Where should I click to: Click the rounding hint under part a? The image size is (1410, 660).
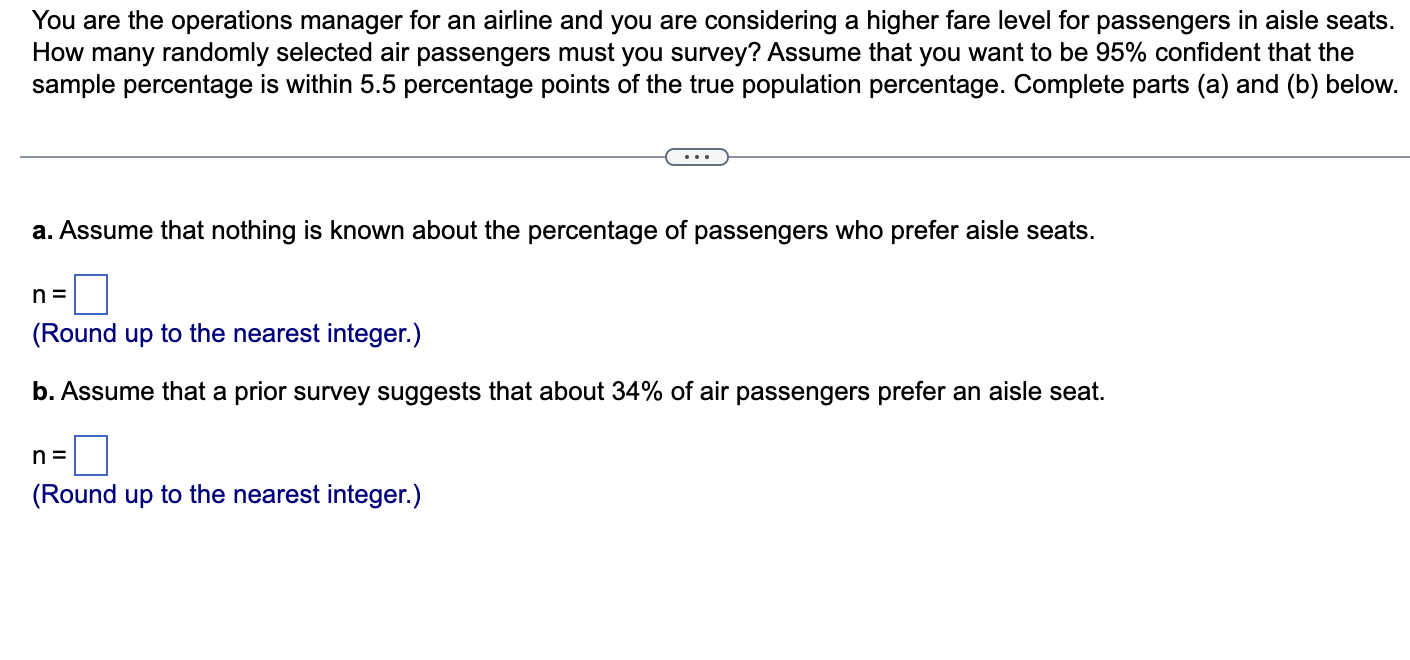pos(227,334)
